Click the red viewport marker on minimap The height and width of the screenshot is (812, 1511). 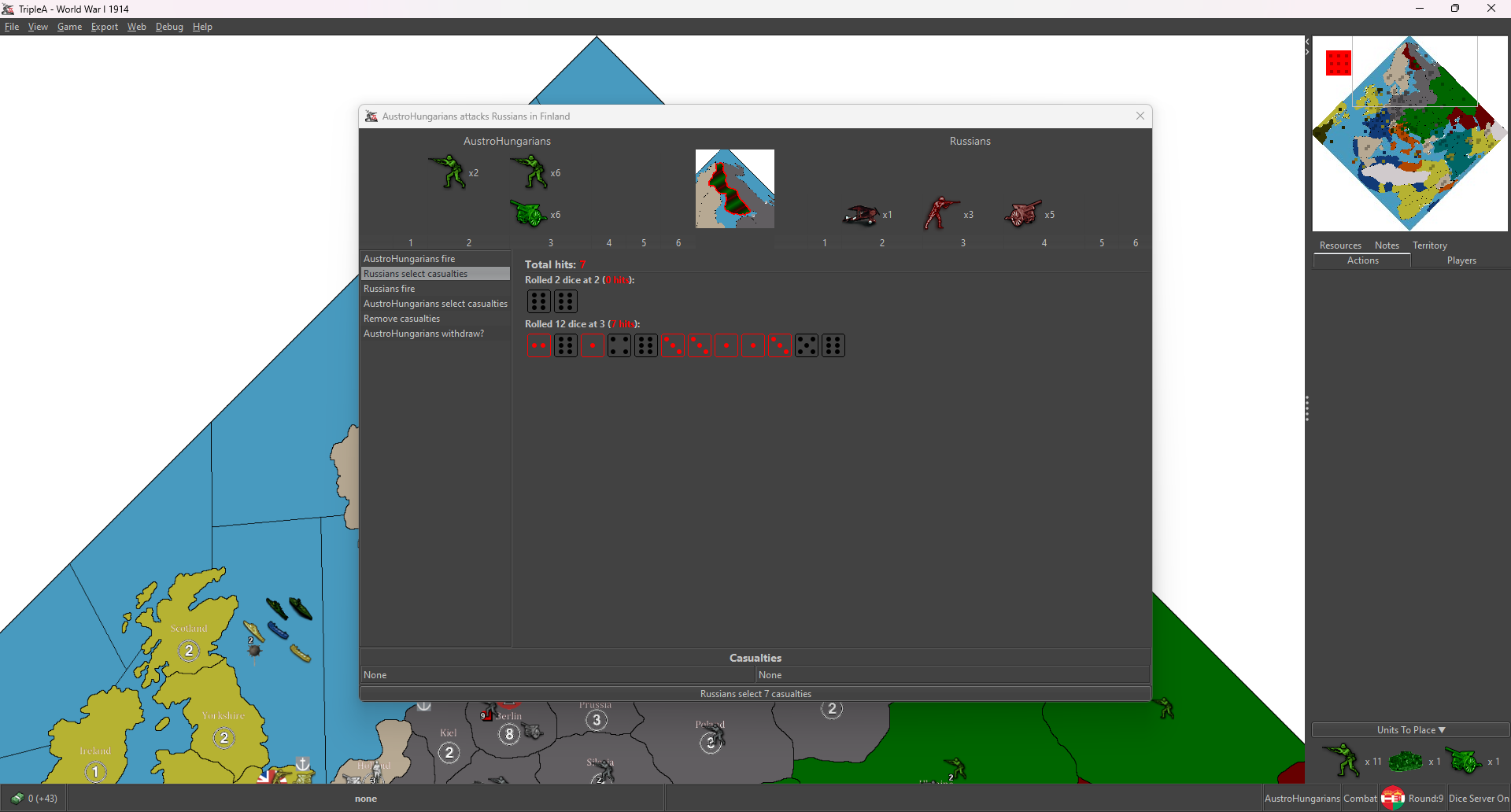tap(1339, 63)
